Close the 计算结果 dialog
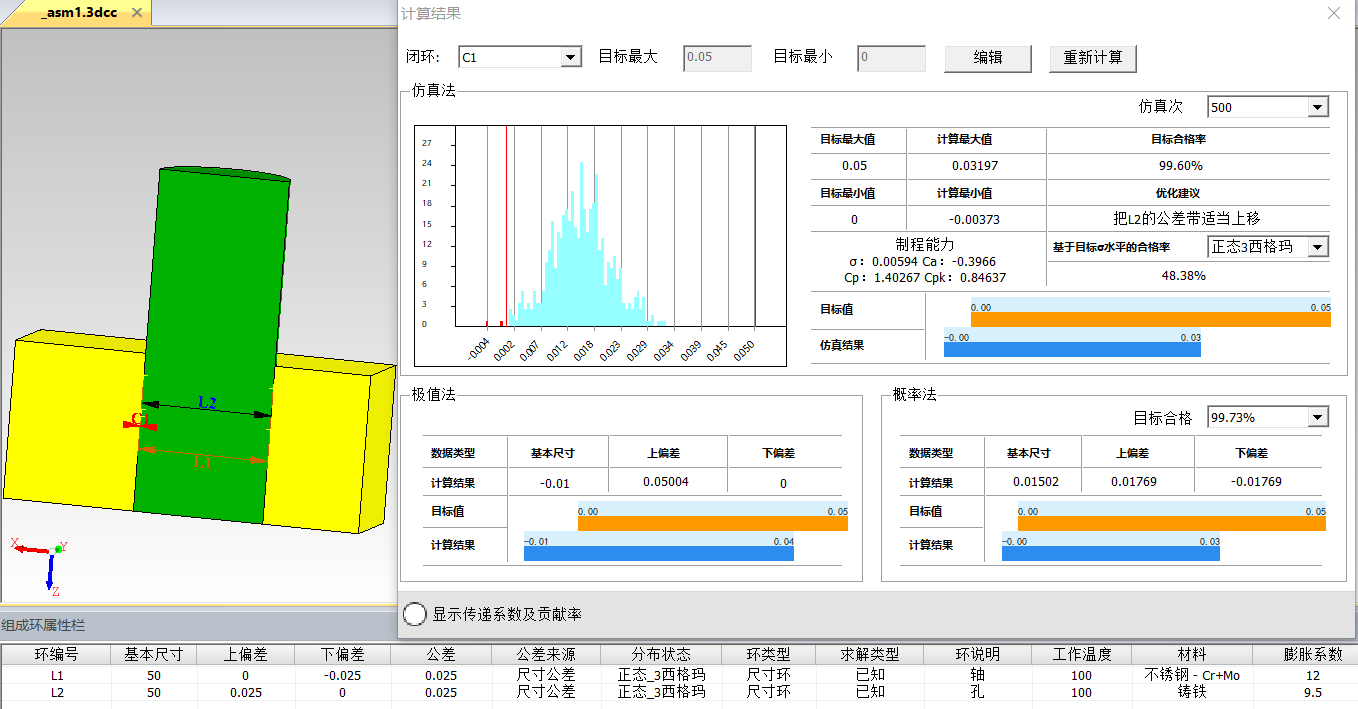The height and width of the screenshot is (709, 1358). click(x=1333, y=13)
